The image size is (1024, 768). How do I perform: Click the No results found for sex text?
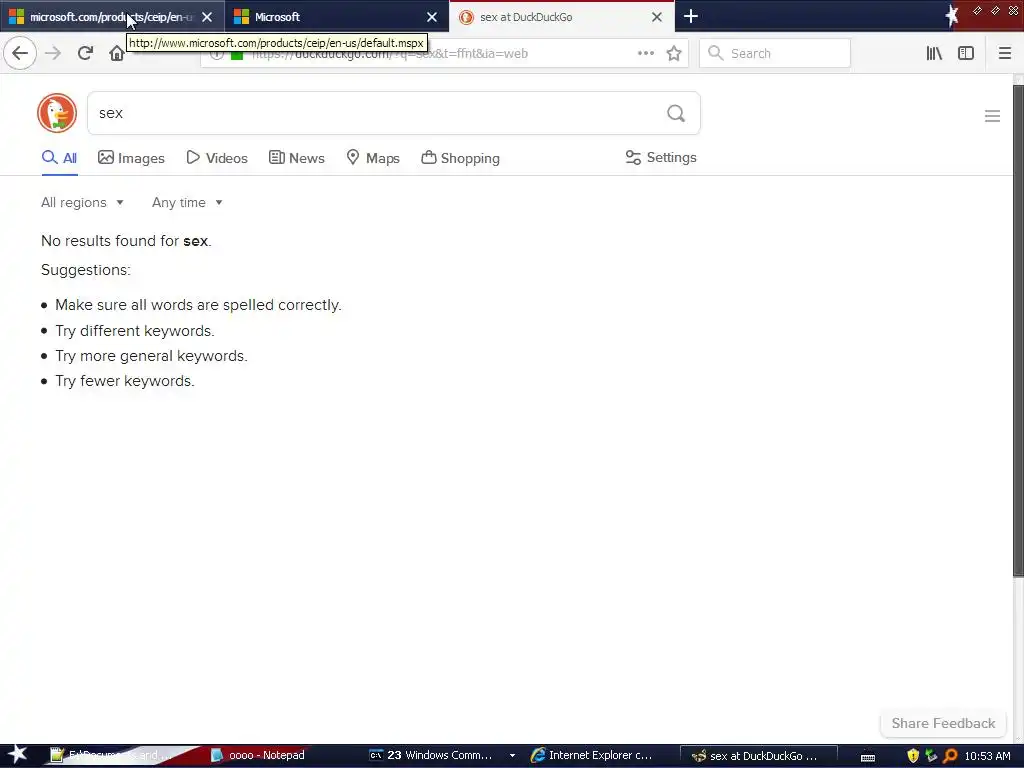(x=126, y=241)
